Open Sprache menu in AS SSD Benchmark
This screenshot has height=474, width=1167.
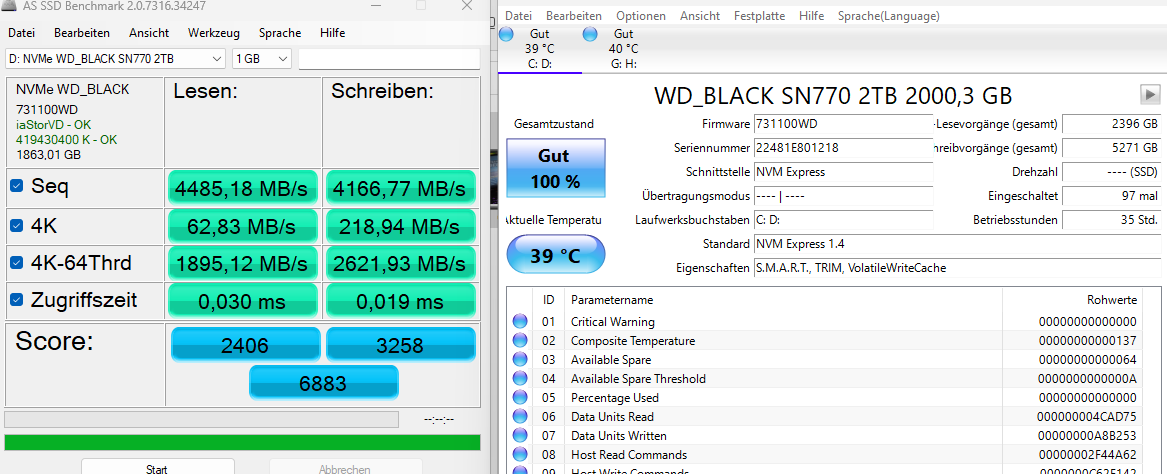280,33
